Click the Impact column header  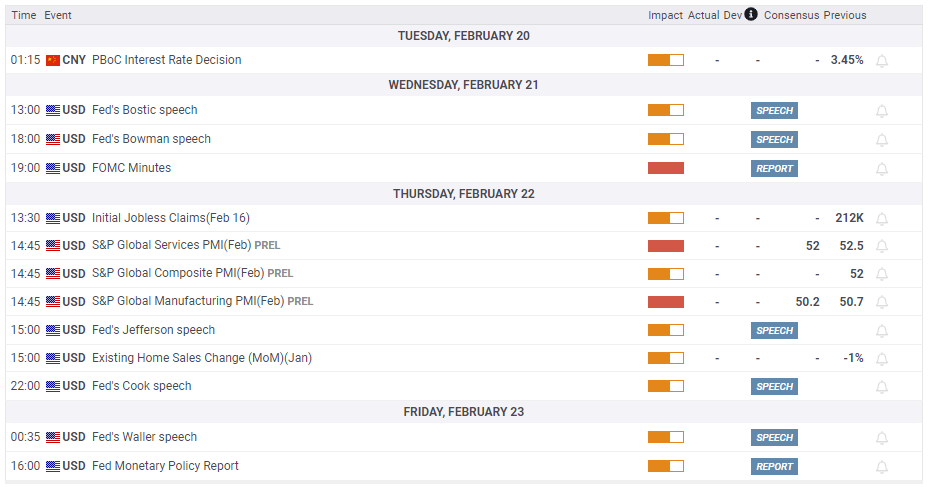coord(665,15)
